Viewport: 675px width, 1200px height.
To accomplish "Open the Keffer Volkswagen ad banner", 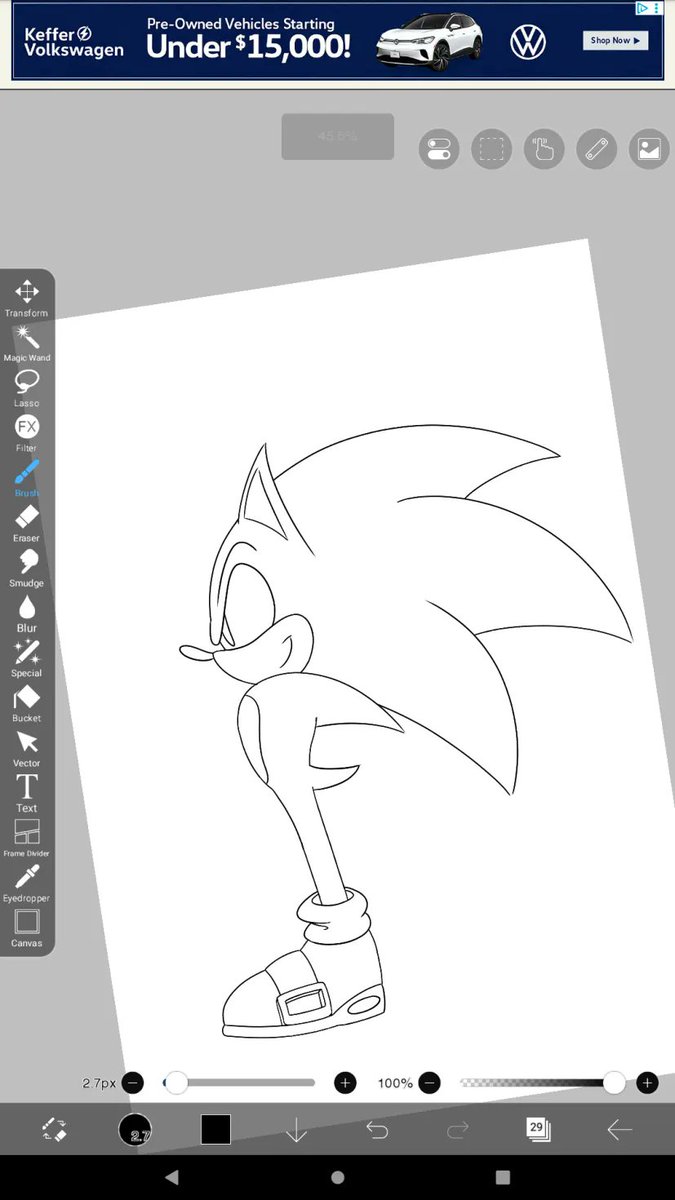I will [x=337, y=41].
